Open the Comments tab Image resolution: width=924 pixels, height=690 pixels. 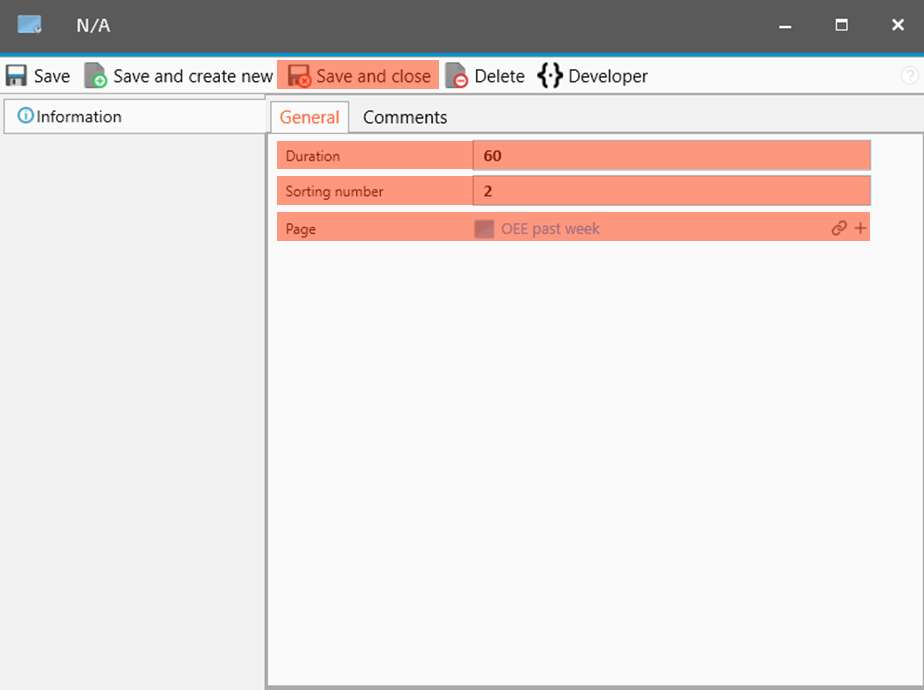405,117
